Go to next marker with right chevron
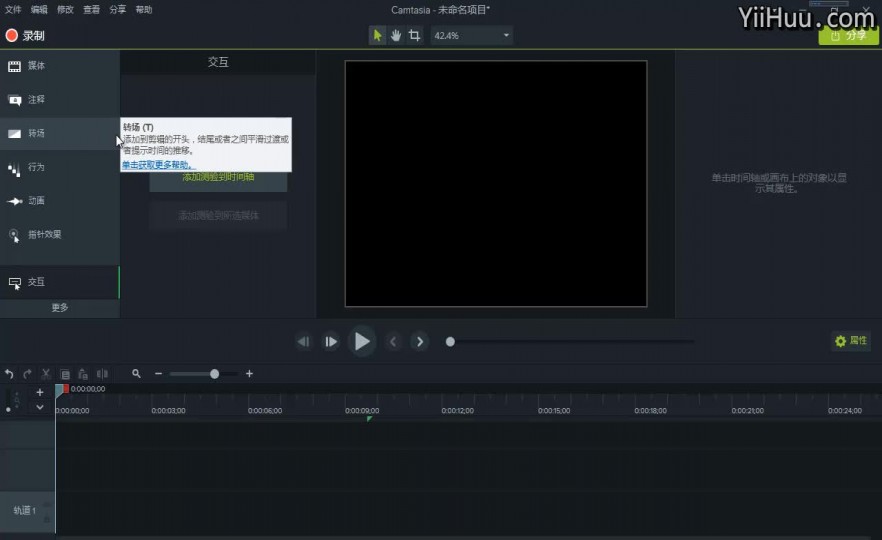This screenshot has height=540, width=882. (420, 341)
